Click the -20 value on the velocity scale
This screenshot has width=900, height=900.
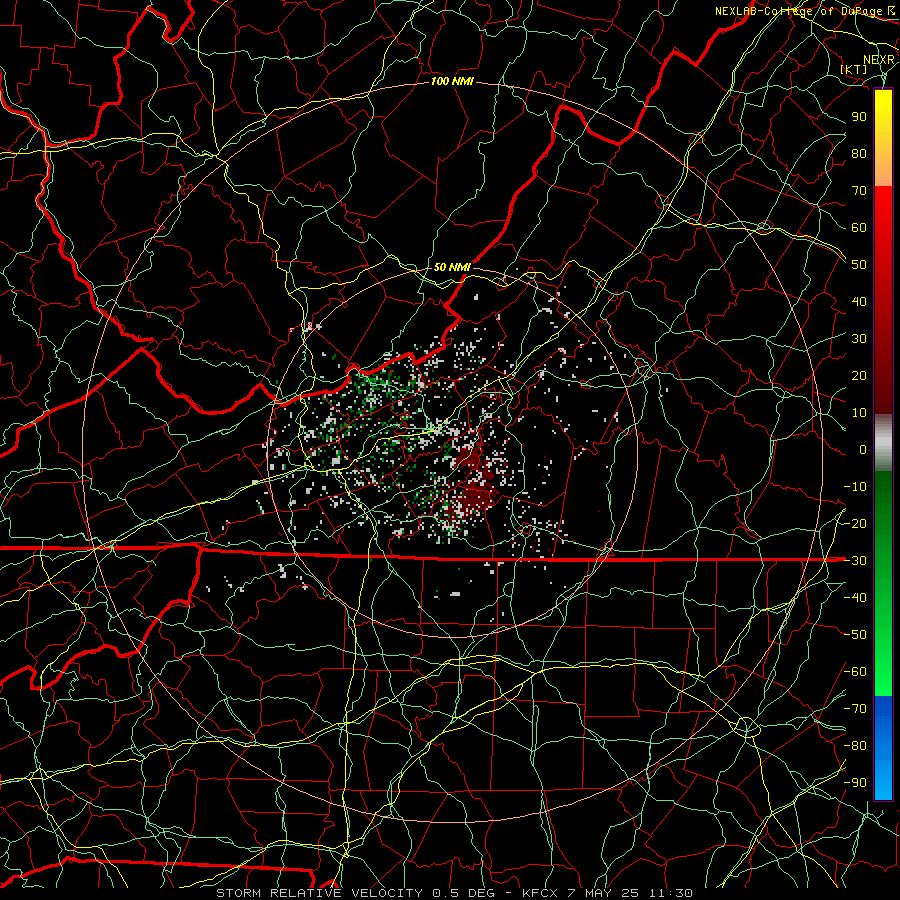point(855,524)
